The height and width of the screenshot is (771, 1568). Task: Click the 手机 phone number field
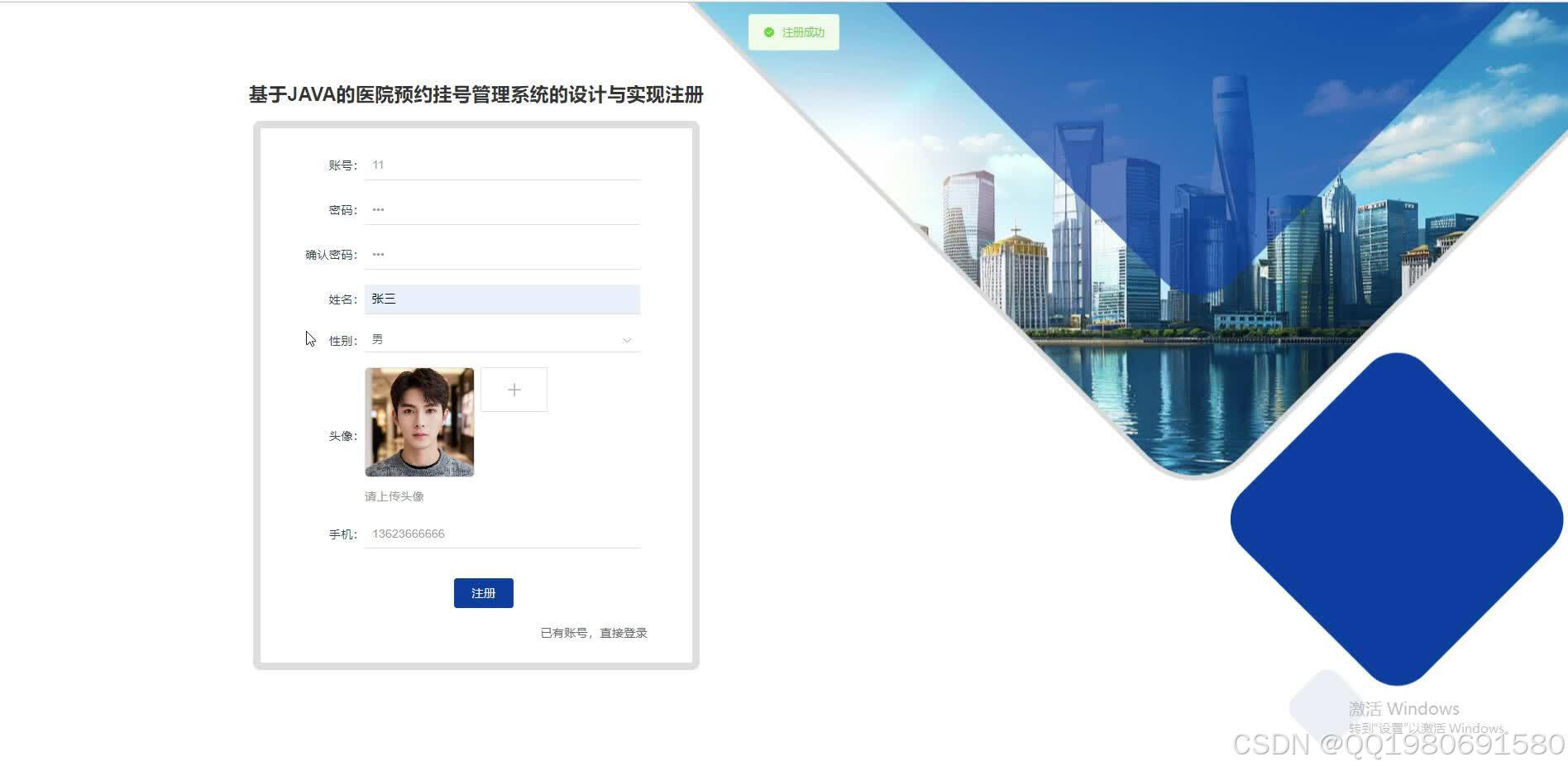pos(502,534)
